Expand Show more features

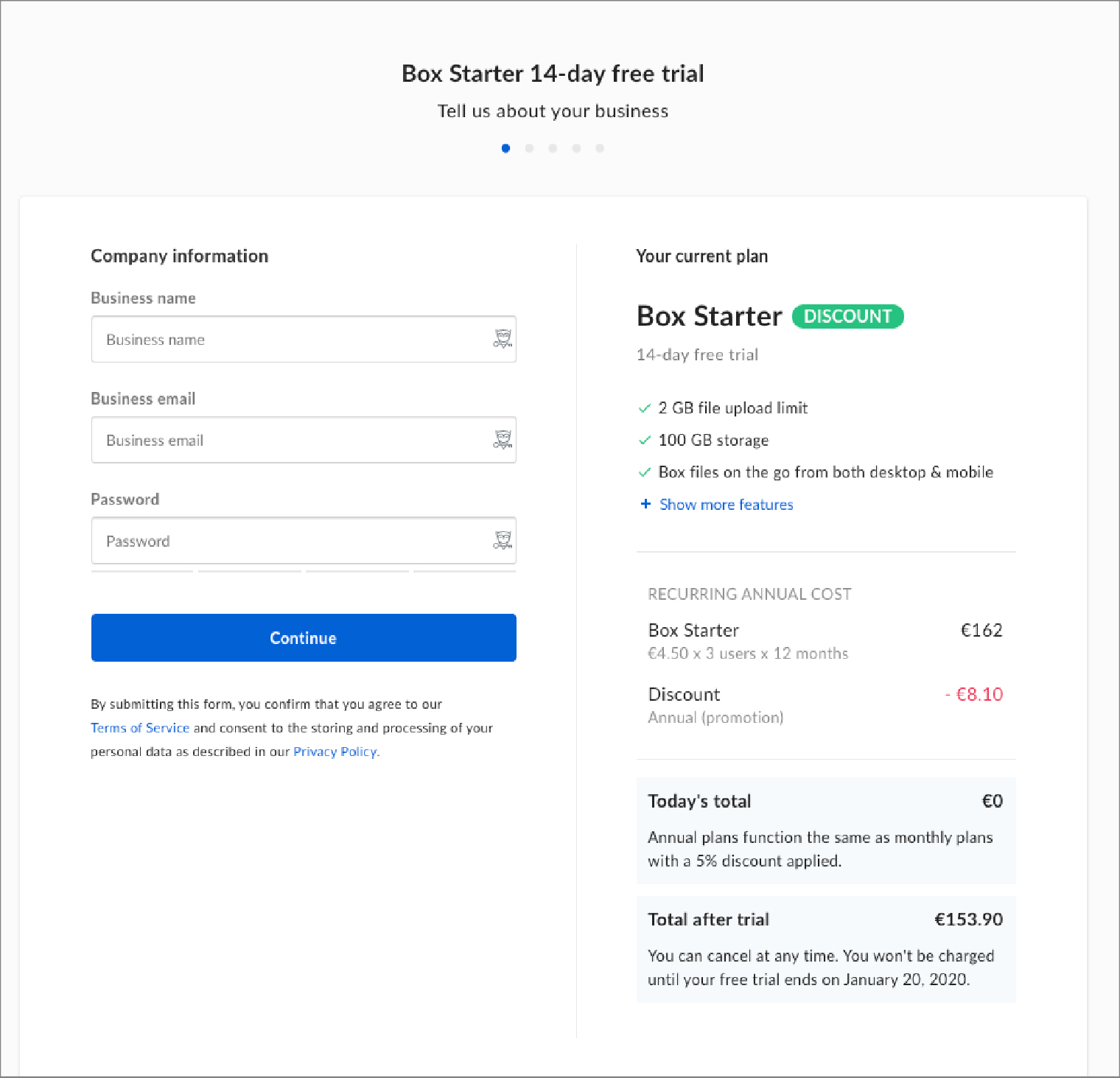tap(726, 504)
